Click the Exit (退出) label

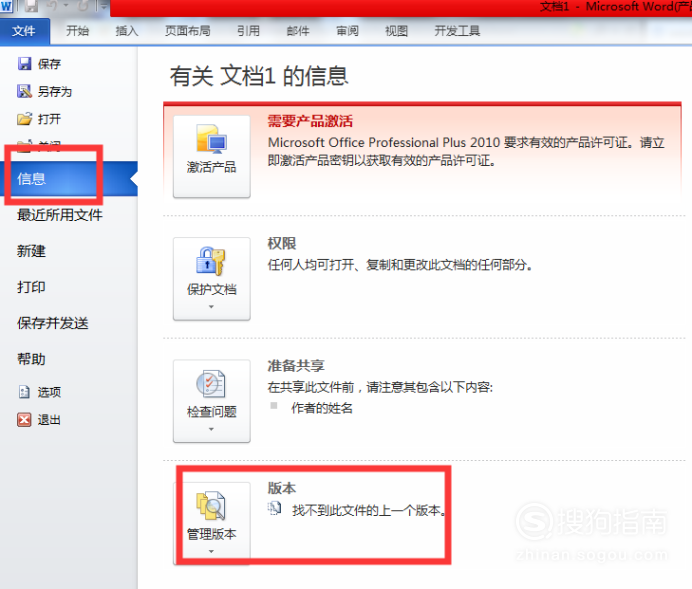pos(49,420)
